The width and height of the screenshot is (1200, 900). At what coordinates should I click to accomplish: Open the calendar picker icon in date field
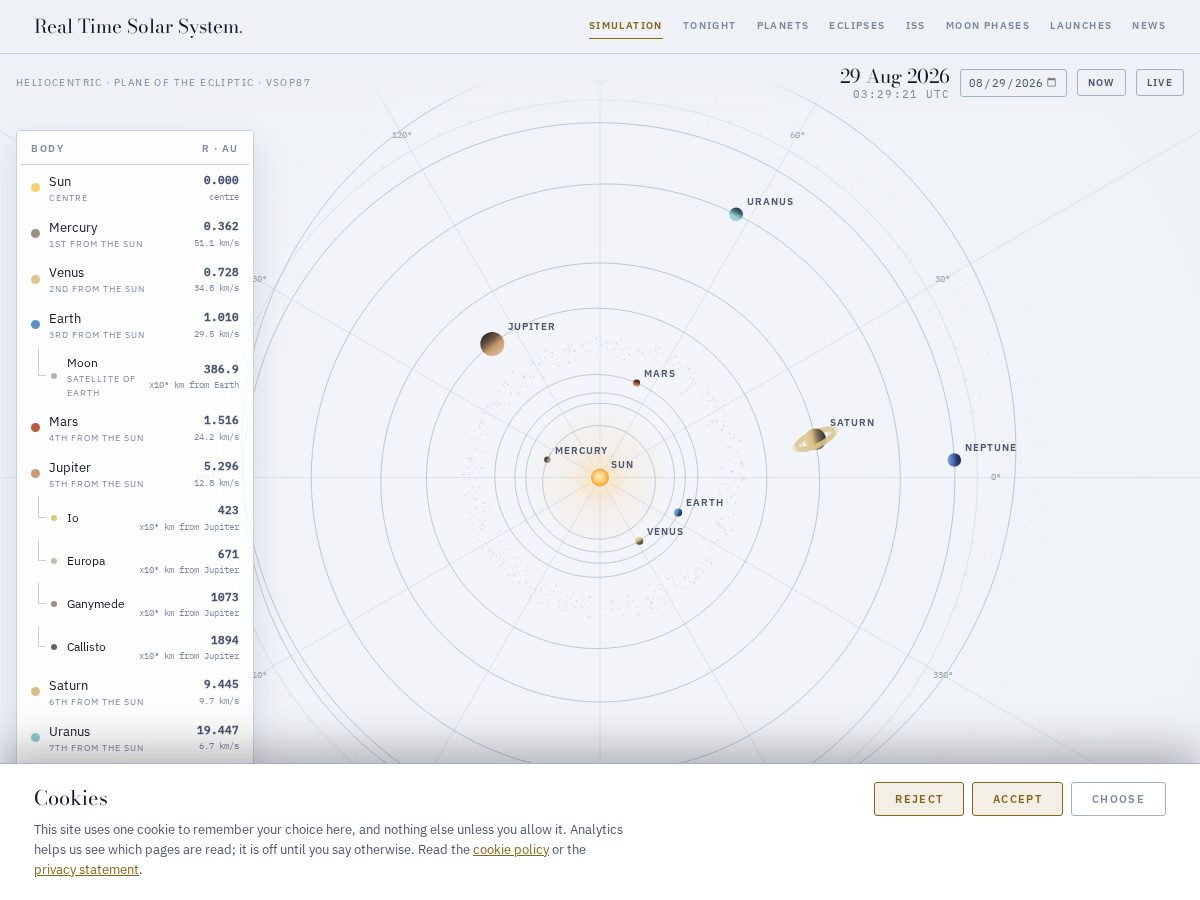tap(1052, 82)
